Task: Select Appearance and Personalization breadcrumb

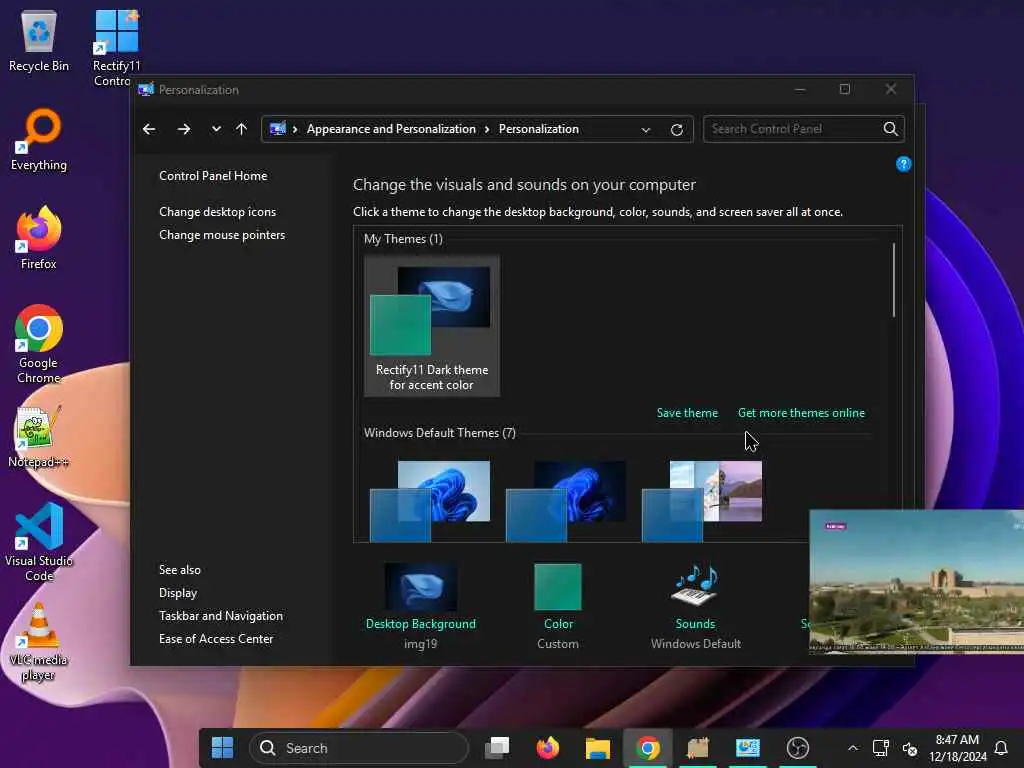Action: click(x=391, y=129)
